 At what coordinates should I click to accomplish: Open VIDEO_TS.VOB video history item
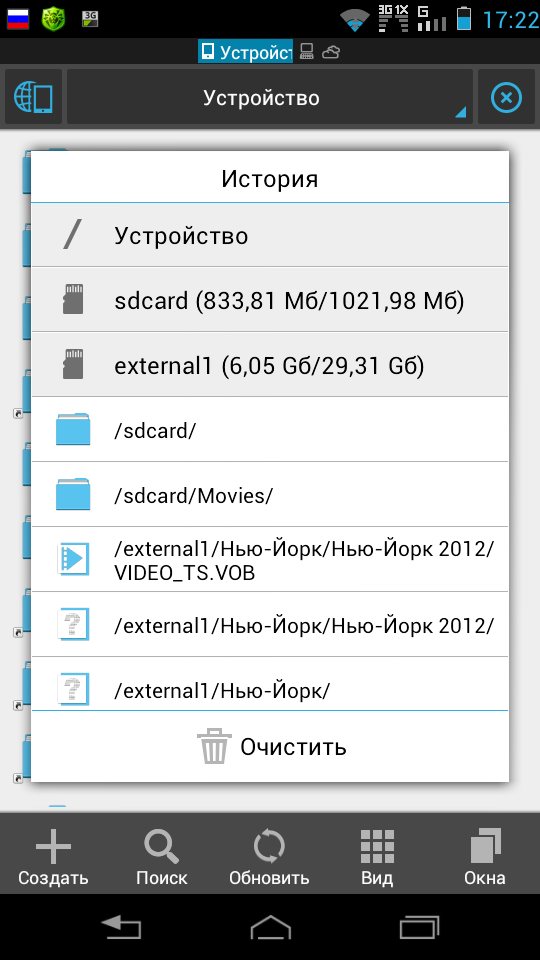coord(270,560)
